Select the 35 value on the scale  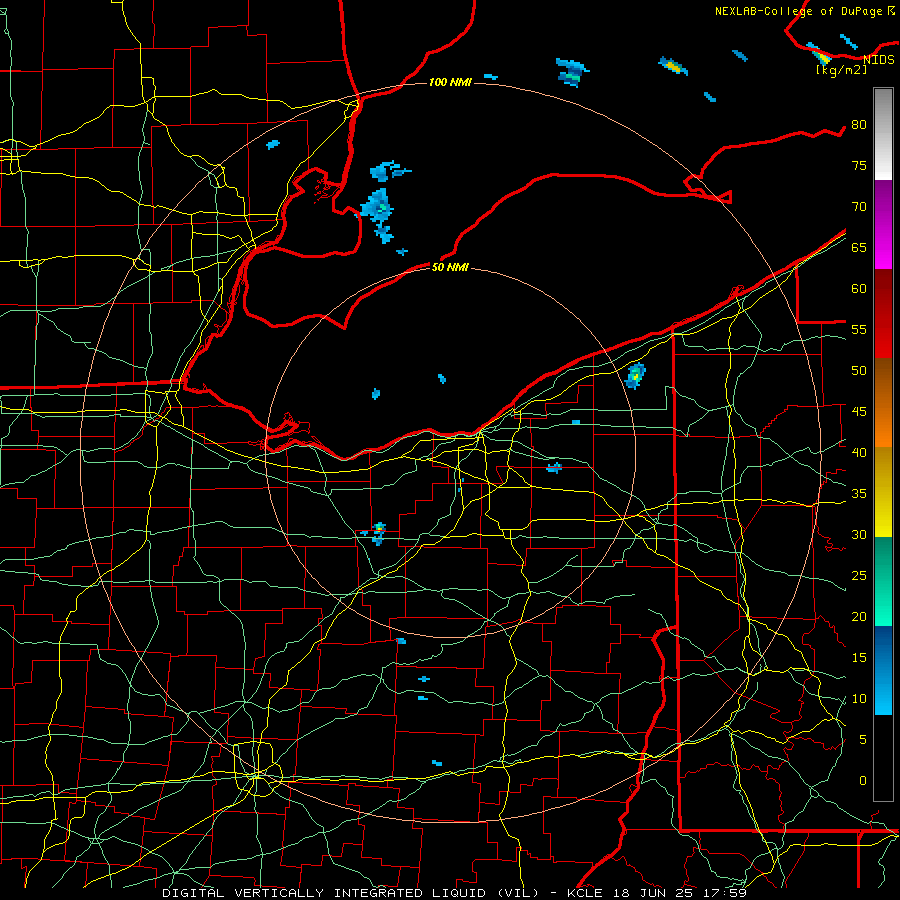pos(859,494)
